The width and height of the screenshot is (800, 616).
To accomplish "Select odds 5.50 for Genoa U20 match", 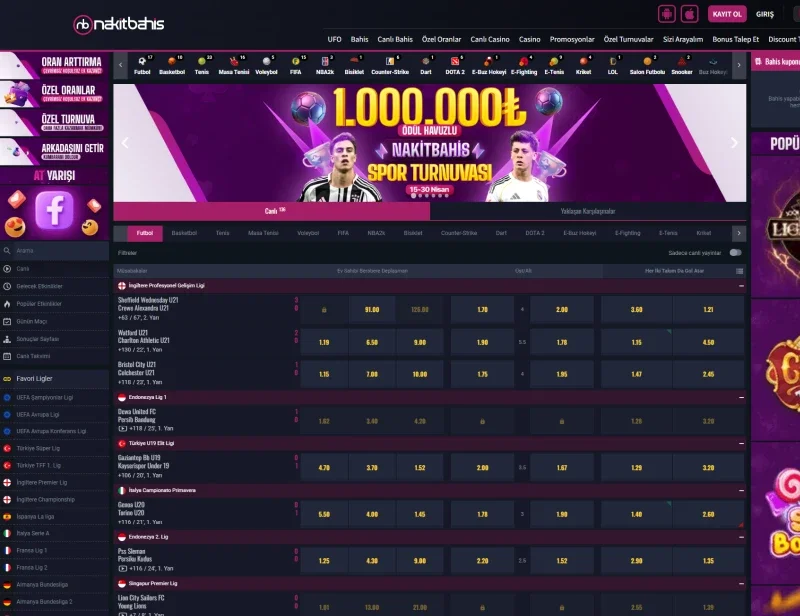I will pos(324,514).
